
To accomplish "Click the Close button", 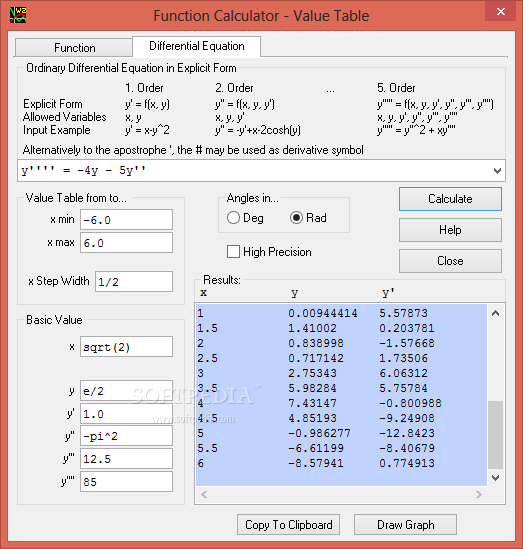I will (450, 261).
